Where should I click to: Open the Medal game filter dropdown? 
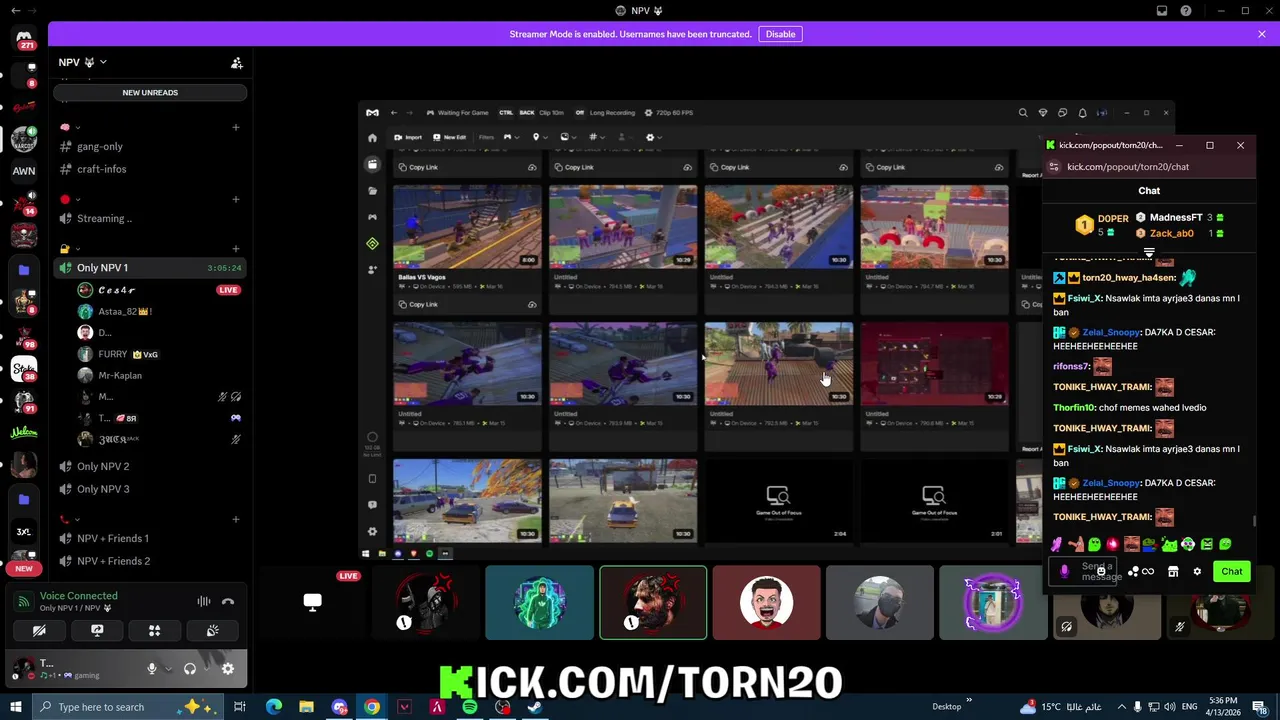[x=511, y=137]
